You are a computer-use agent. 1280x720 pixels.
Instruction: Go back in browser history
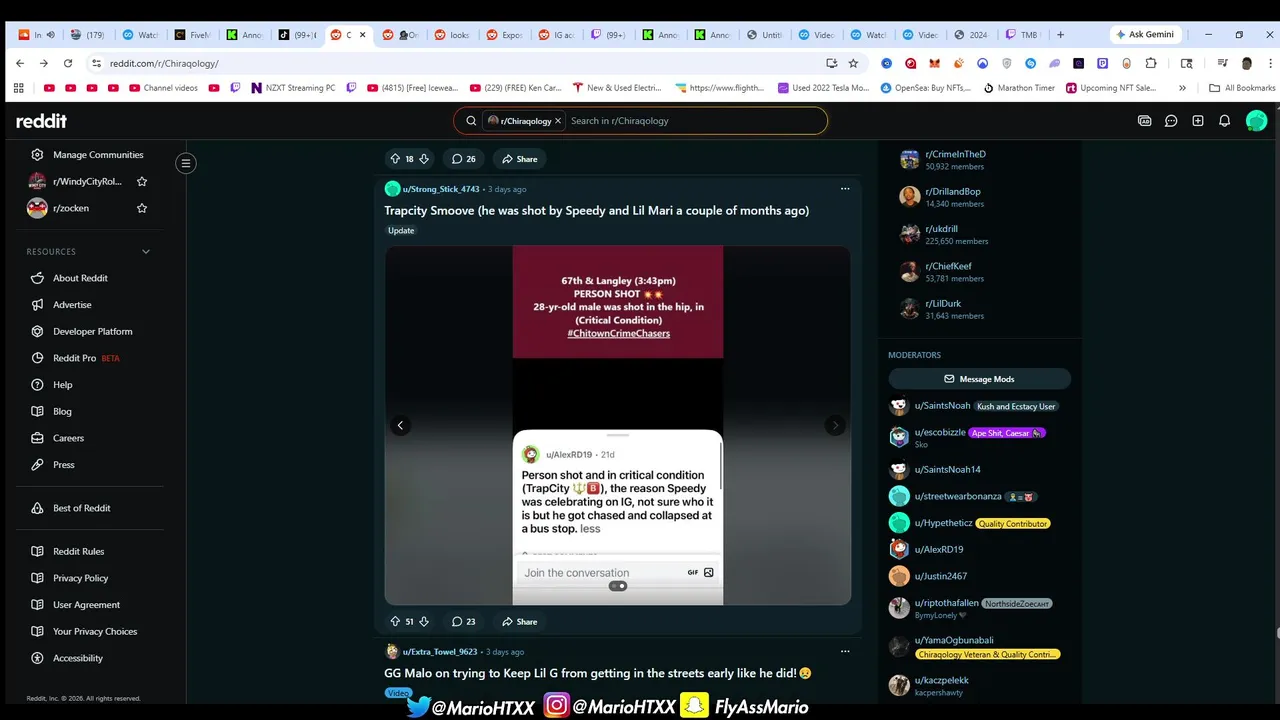(20, 63)
